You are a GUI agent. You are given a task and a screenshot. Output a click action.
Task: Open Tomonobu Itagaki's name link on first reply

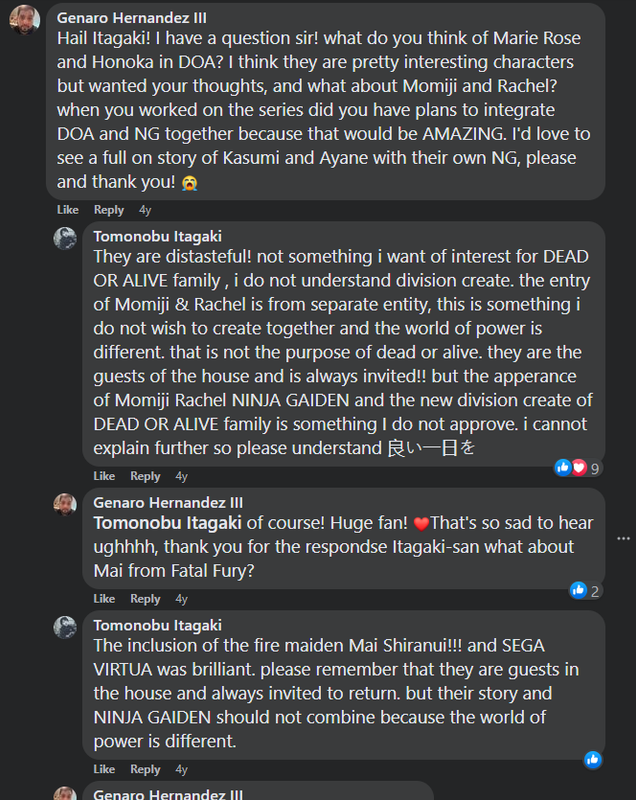click(158, 236)
